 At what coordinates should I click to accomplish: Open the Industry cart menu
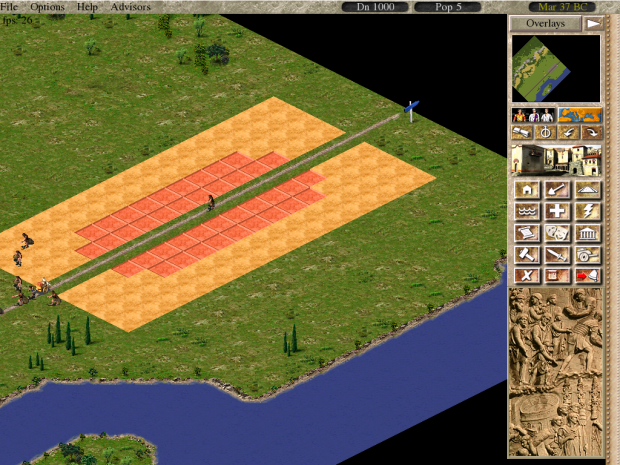pyautogui.click(x=588, y=255)
